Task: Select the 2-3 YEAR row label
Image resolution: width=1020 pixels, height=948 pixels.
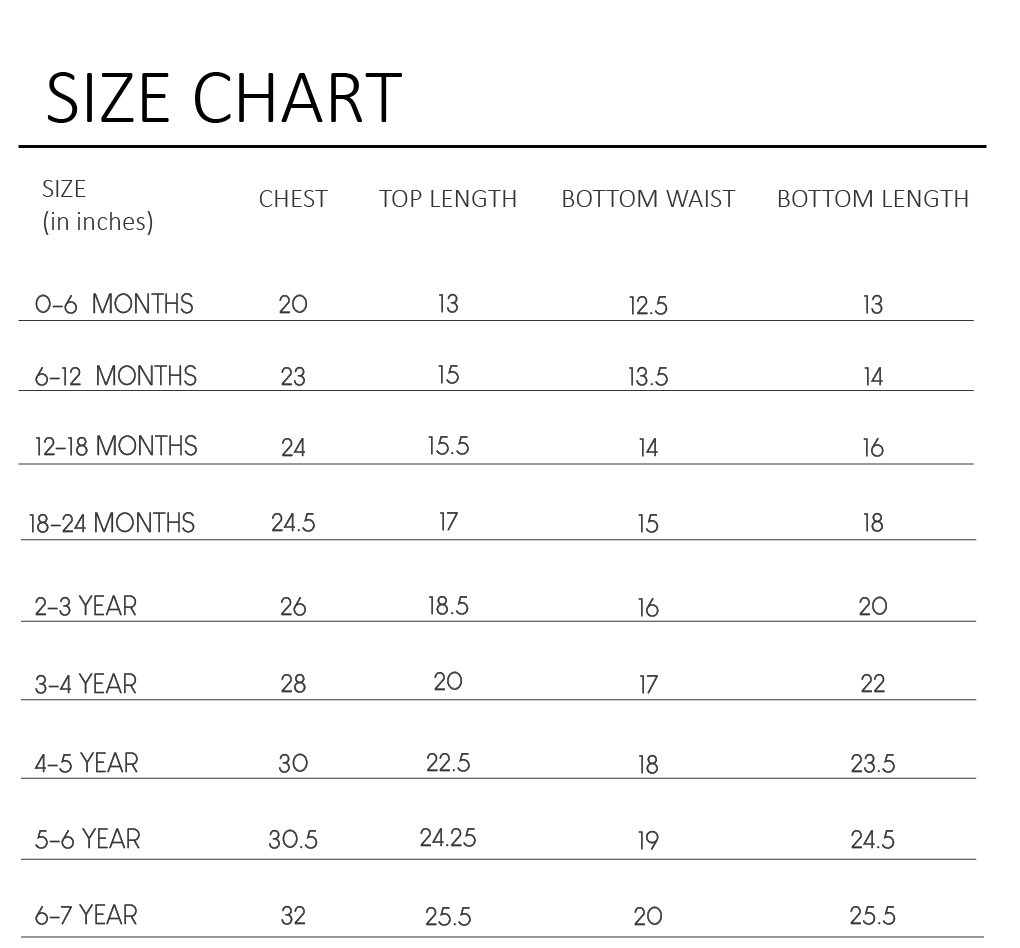Action: click(x=86, y=605)
